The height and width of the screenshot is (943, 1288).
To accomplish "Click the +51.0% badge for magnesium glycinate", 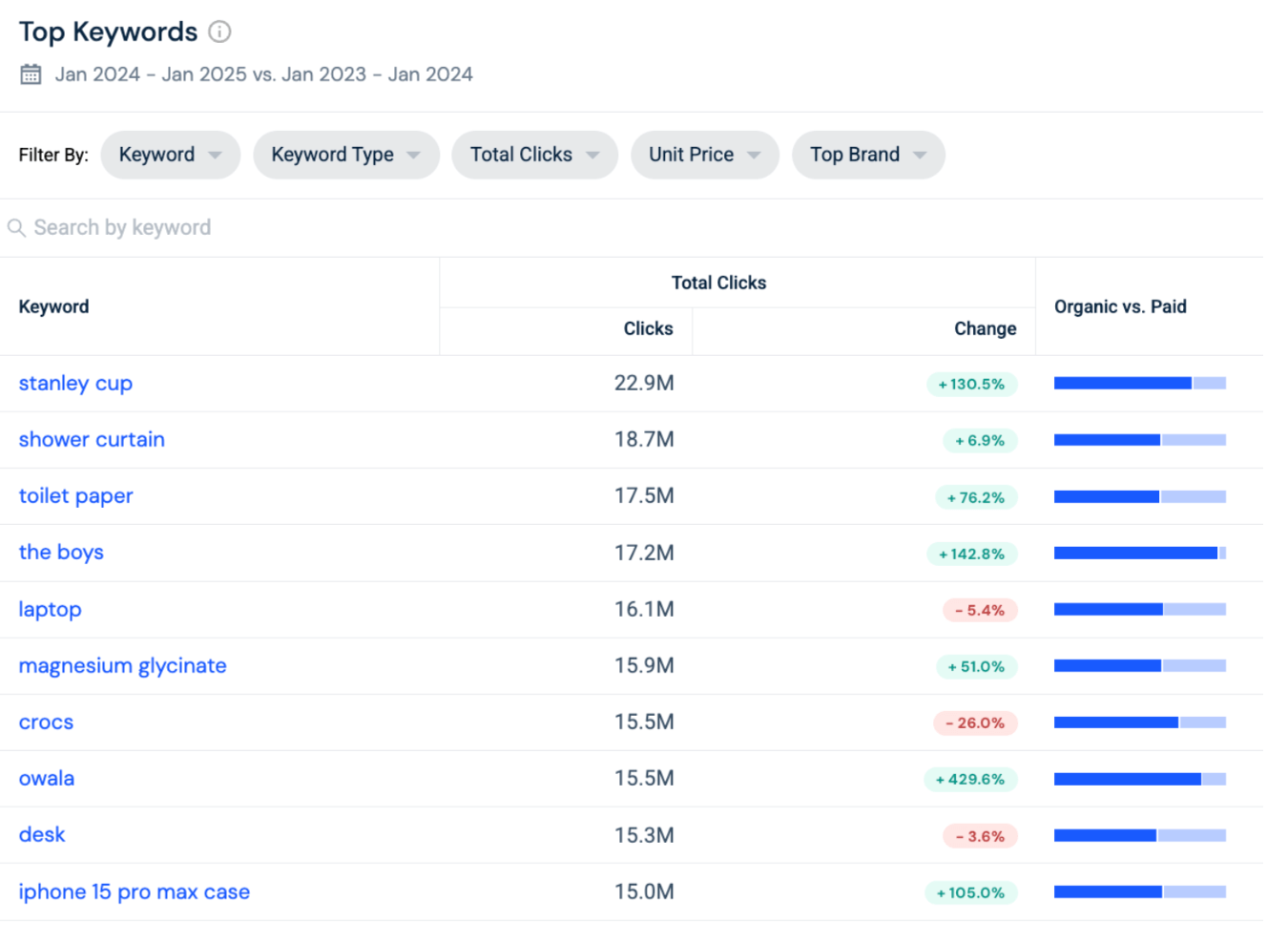I will [x=976, y=666].
